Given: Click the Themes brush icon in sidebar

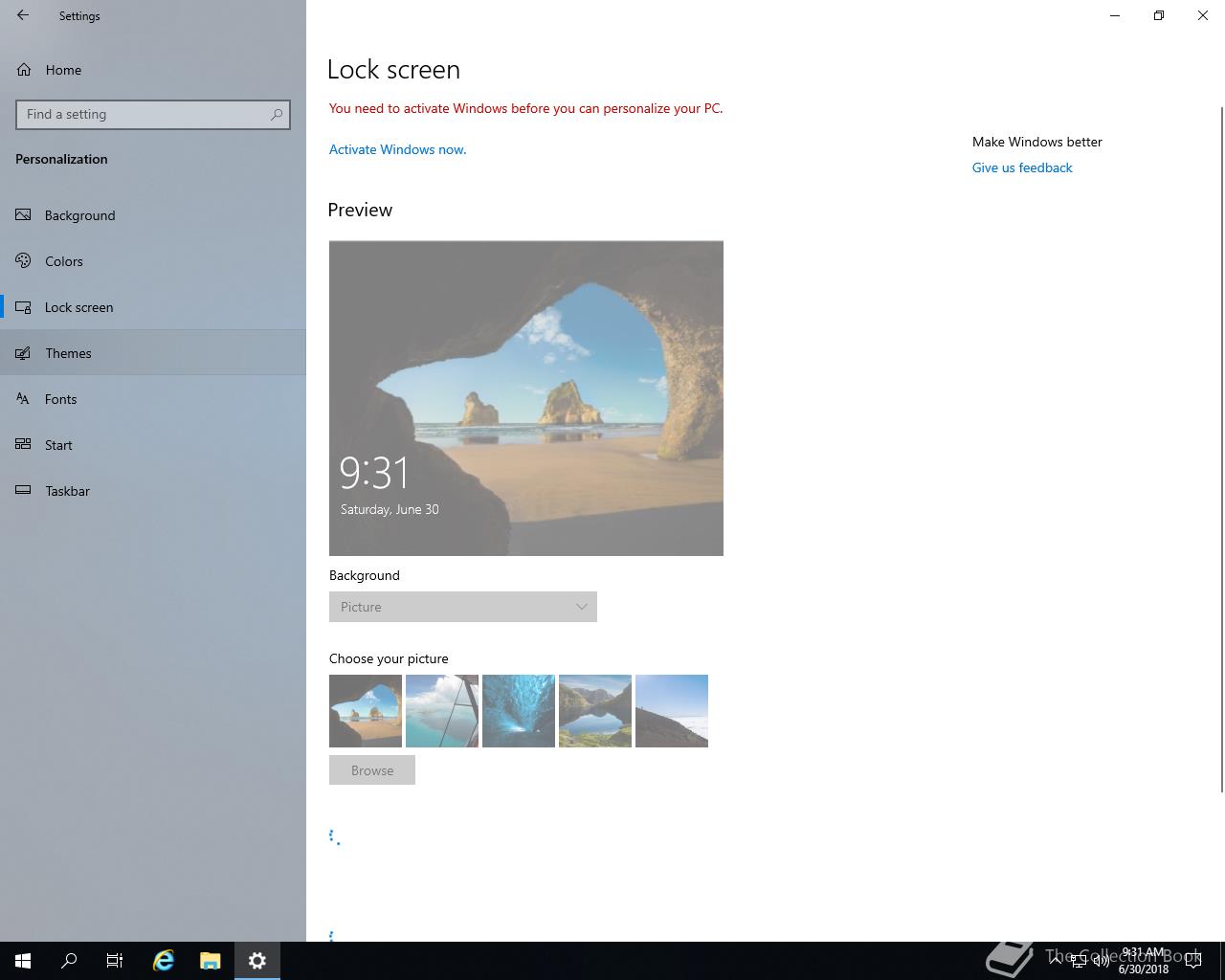Looking at the screenshot, I should coord(23,353).
